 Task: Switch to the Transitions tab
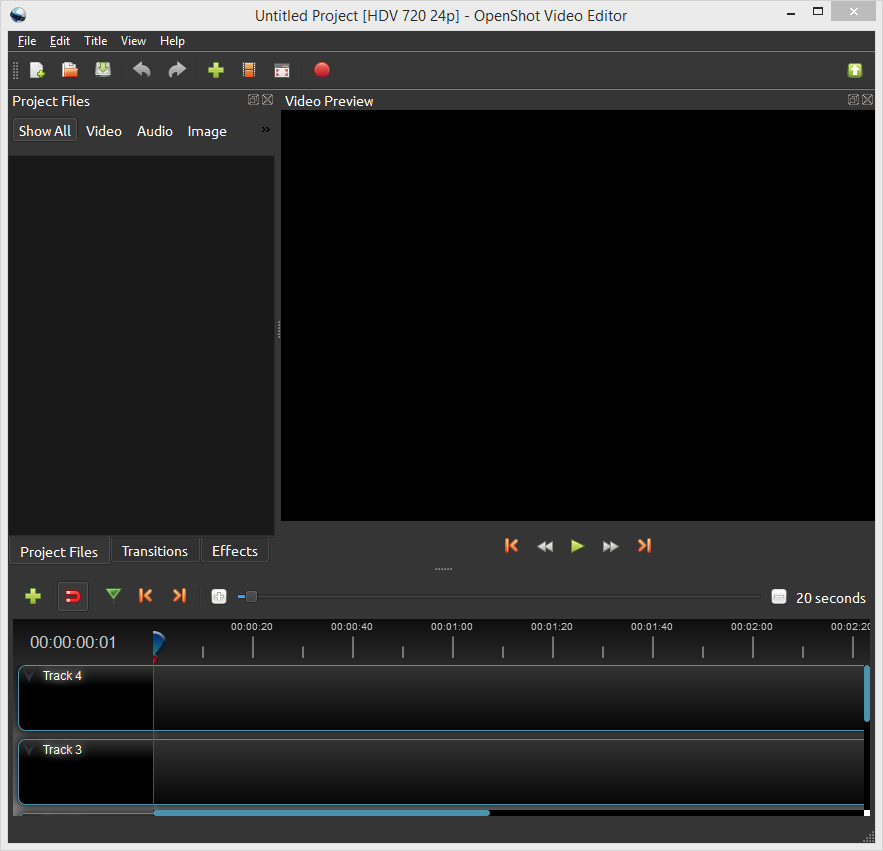pos(155,551)
